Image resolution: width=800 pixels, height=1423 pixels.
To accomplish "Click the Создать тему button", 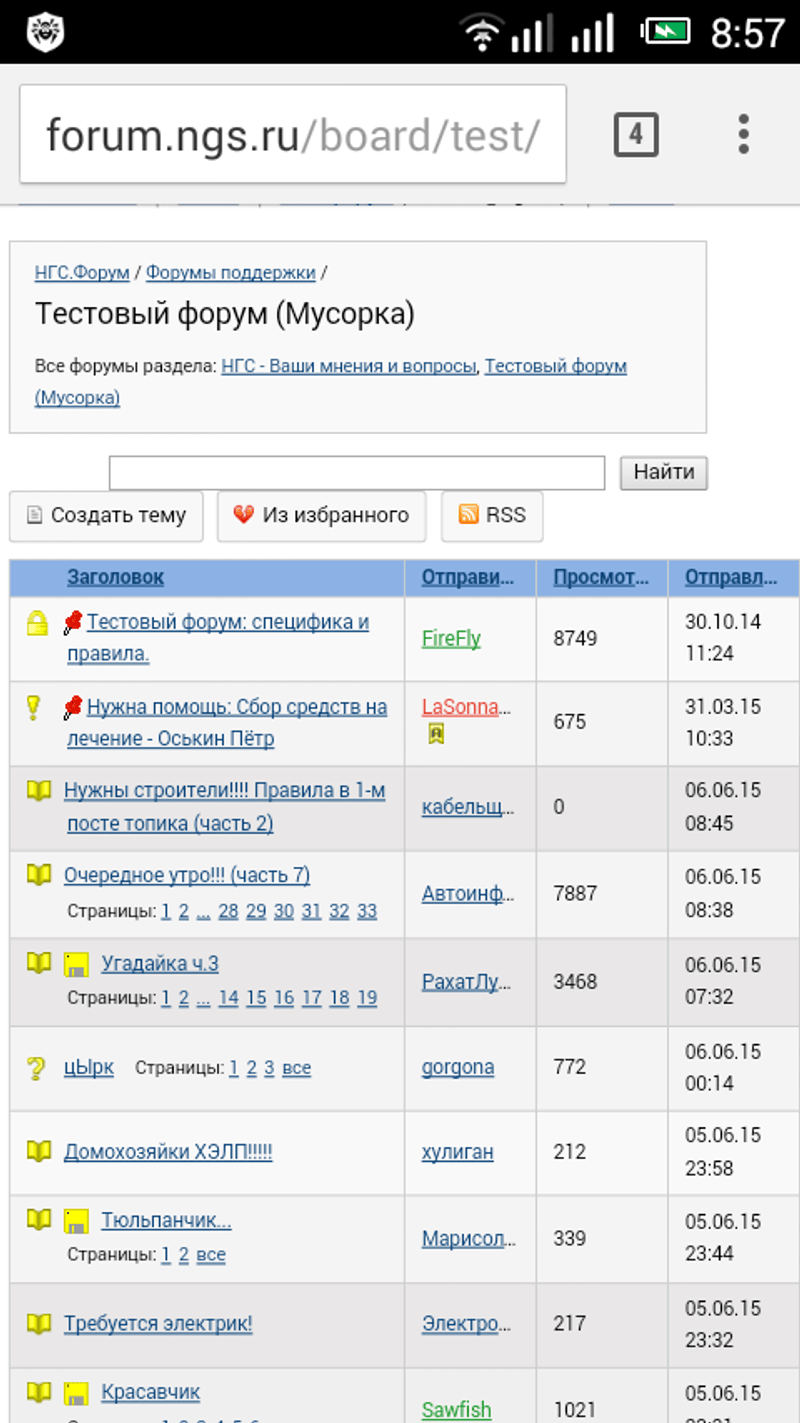I will [106, 516].
